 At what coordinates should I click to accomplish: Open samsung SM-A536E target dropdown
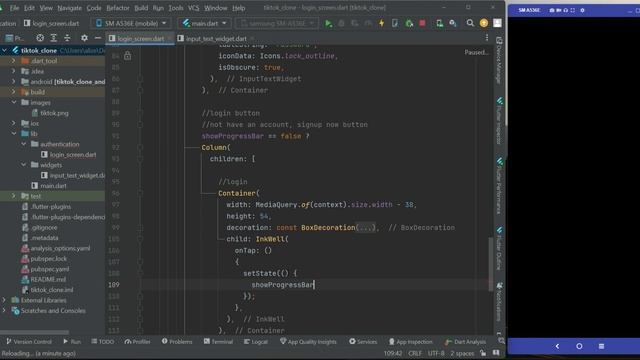(x=277, y=23)
